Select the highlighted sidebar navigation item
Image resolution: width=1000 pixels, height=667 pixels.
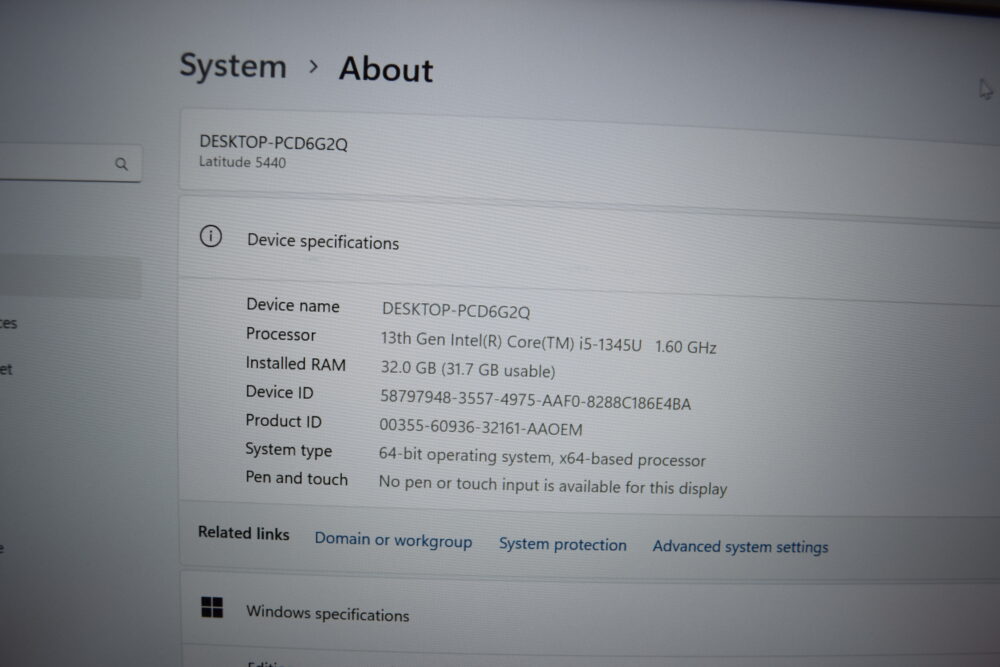[70, 278]
